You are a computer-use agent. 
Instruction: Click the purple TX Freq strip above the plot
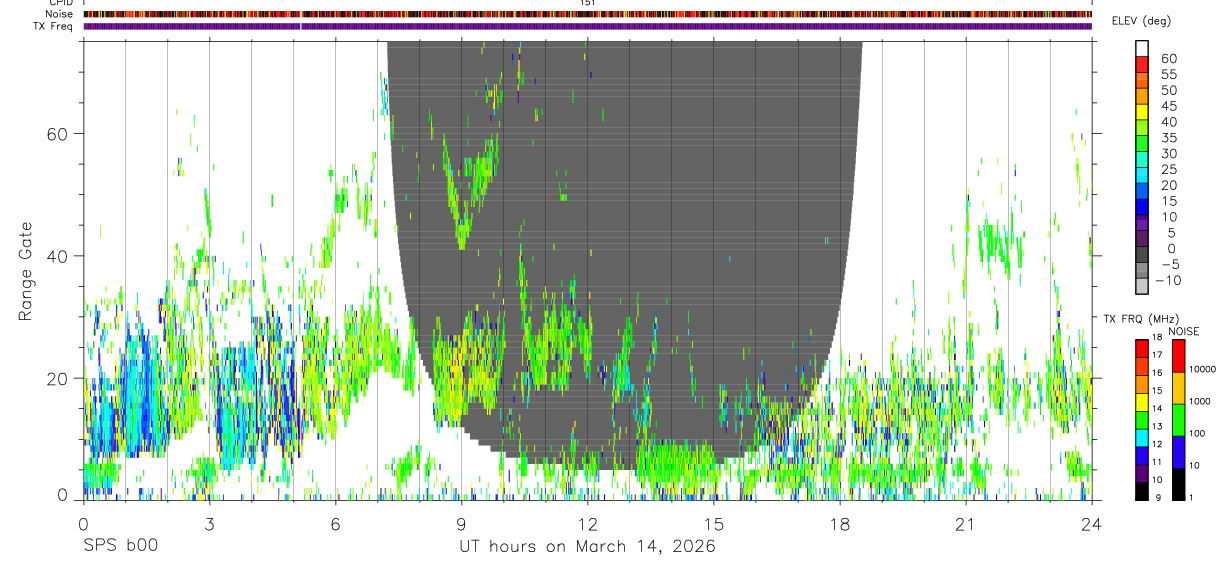coord(587,26)
